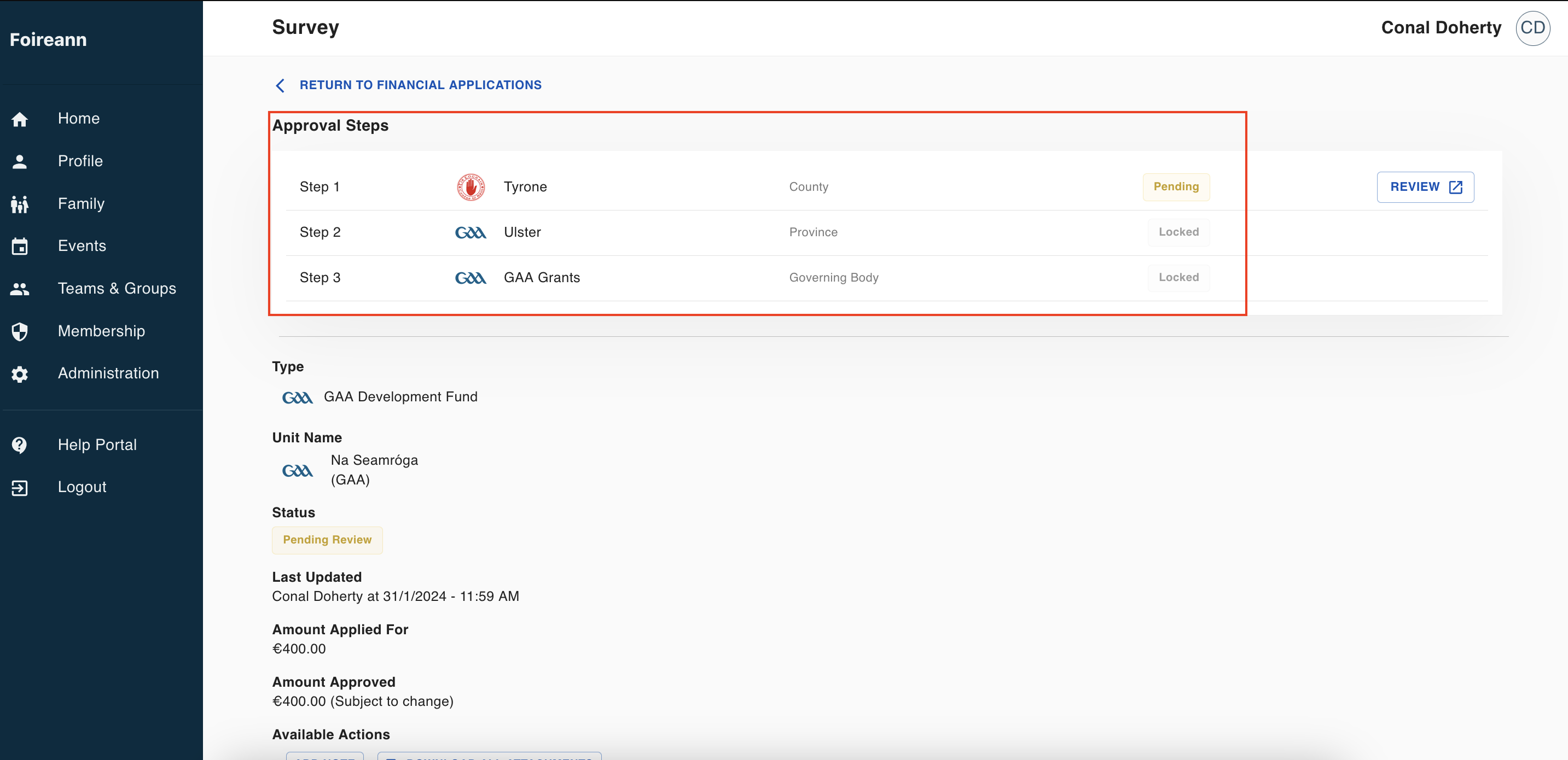The image size is (1568, 760).
Task: Select the Step 2 label
Action: point(320,232)
